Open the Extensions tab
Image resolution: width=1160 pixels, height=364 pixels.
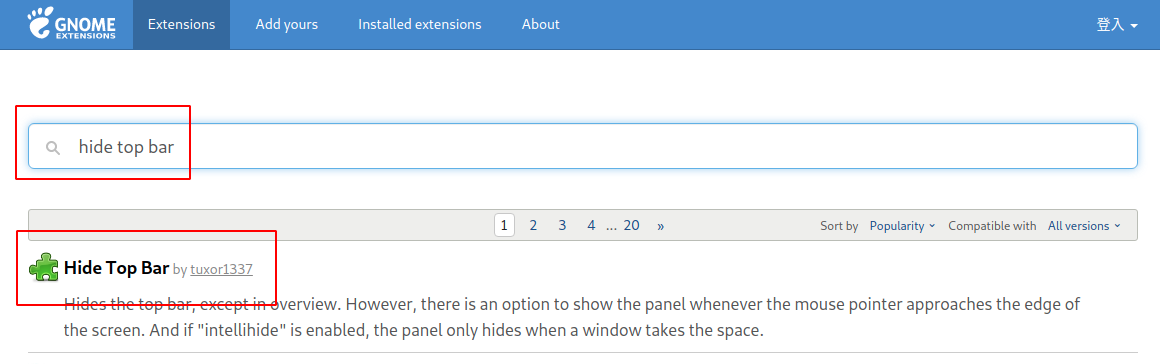click(x=181, y=24)
